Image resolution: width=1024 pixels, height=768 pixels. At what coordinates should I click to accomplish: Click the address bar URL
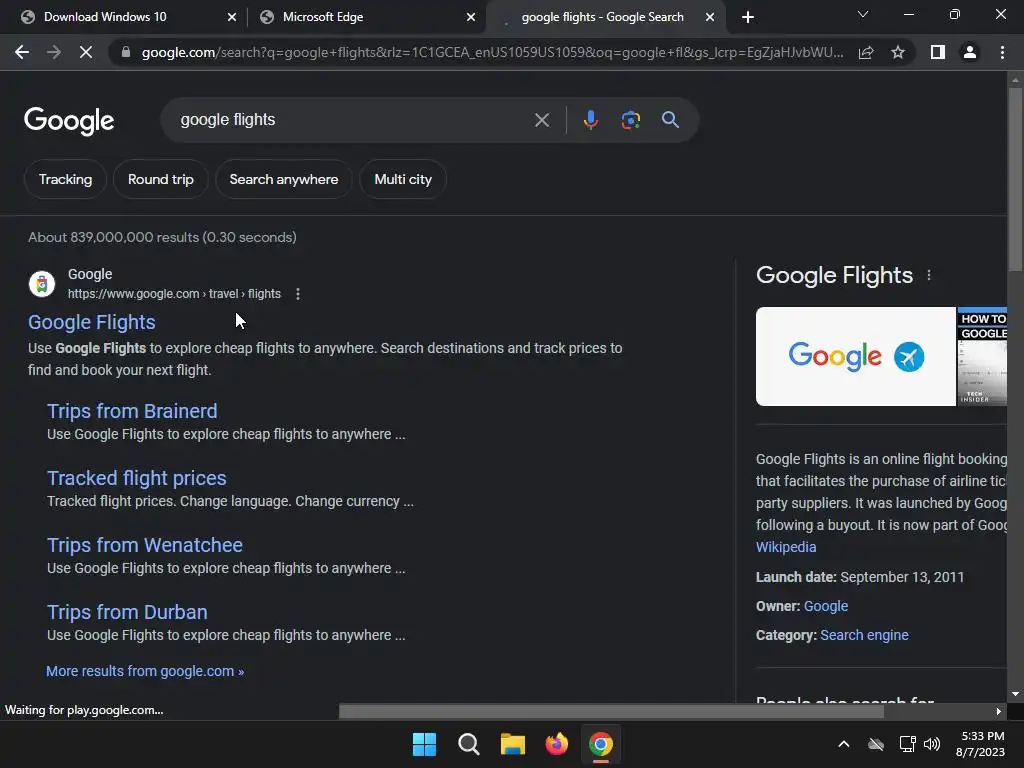(492, 52)
